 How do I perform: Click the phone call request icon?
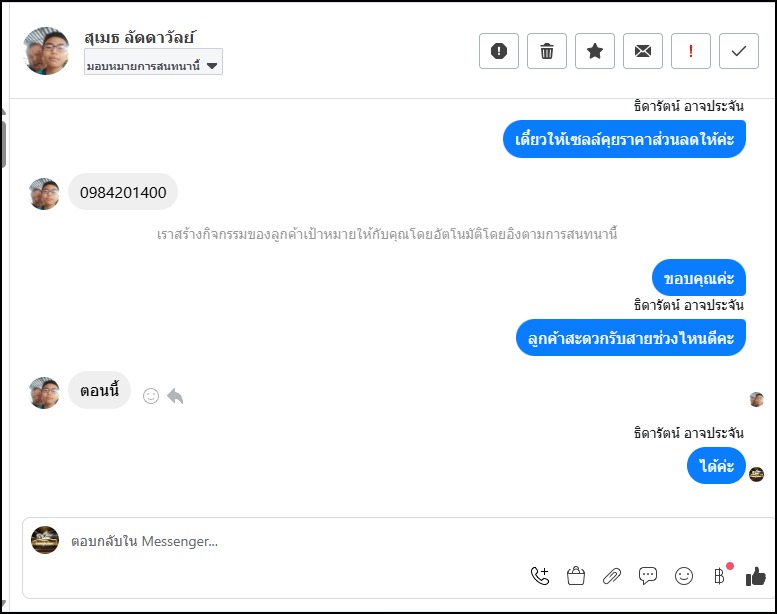pyautogui.click(x=540, y=575)
